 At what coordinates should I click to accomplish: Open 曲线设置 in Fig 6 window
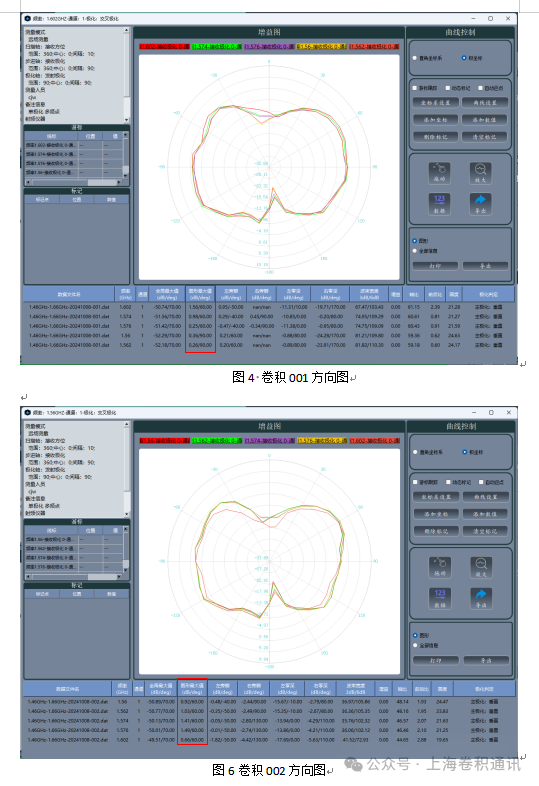tap(485, 497)
